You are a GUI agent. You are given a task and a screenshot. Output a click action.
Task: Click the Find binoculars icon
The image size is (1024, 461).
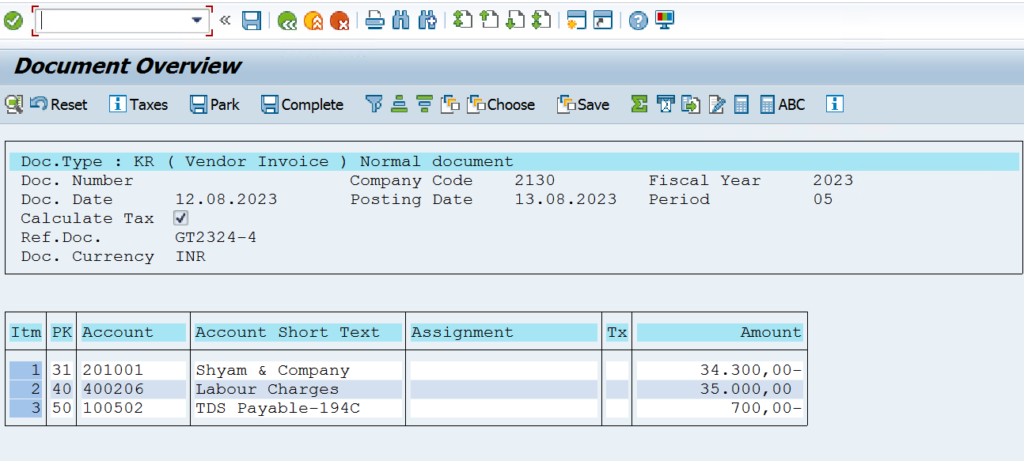pos(401,21)
